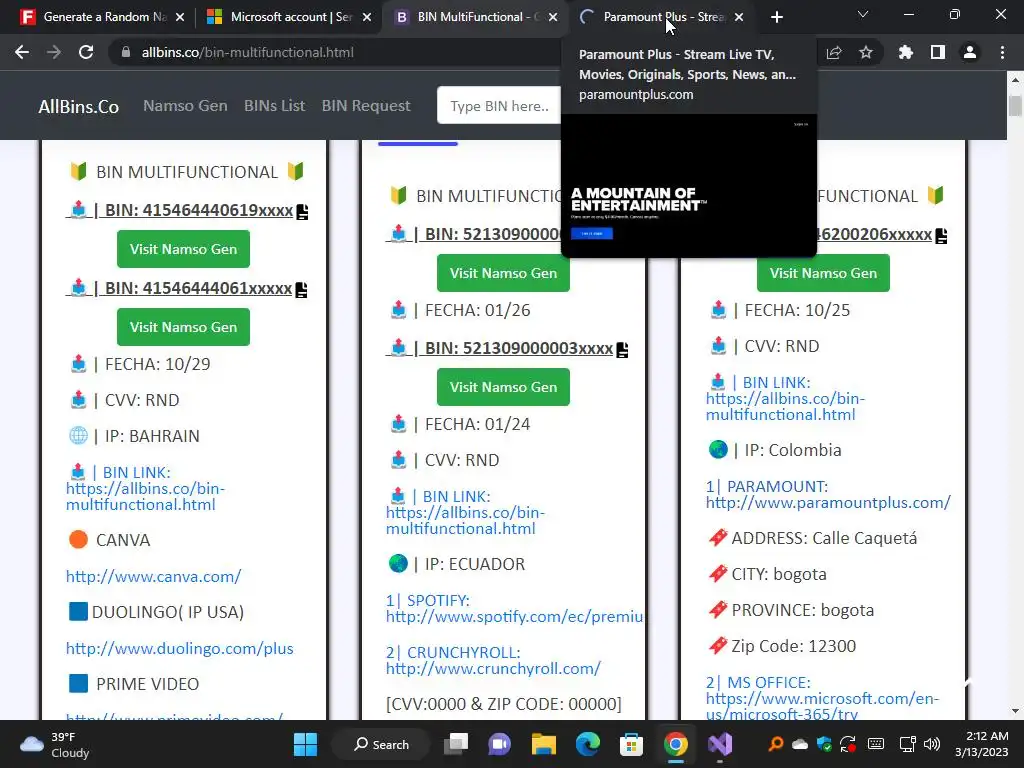Copy BIN 41546444061xxxxx via copy icon
The width and height of the screenshot is (1024, 768).
pyautogui.click(x=301, y=289)
